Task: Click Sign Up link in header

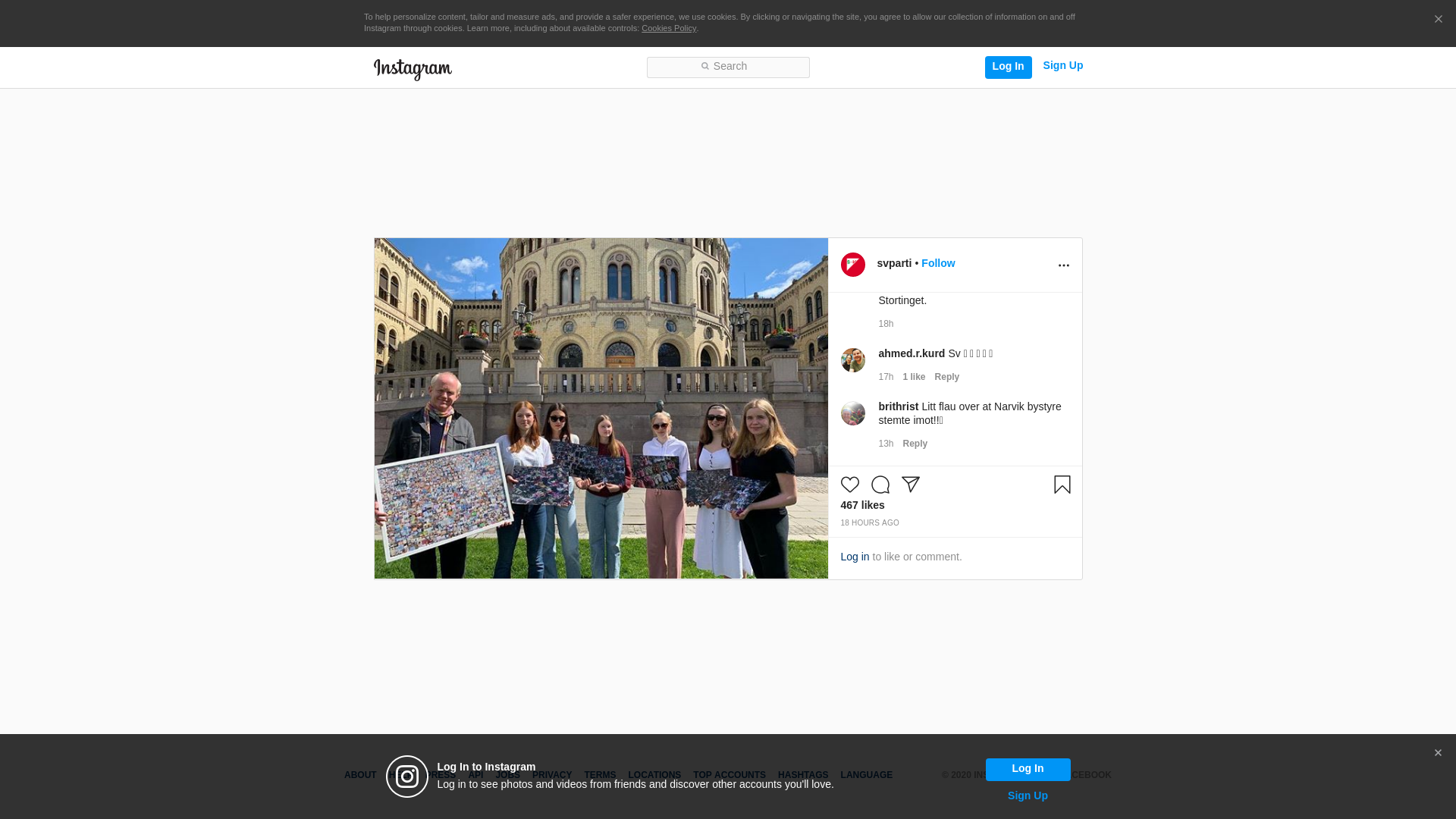Action: [1062, 66]
